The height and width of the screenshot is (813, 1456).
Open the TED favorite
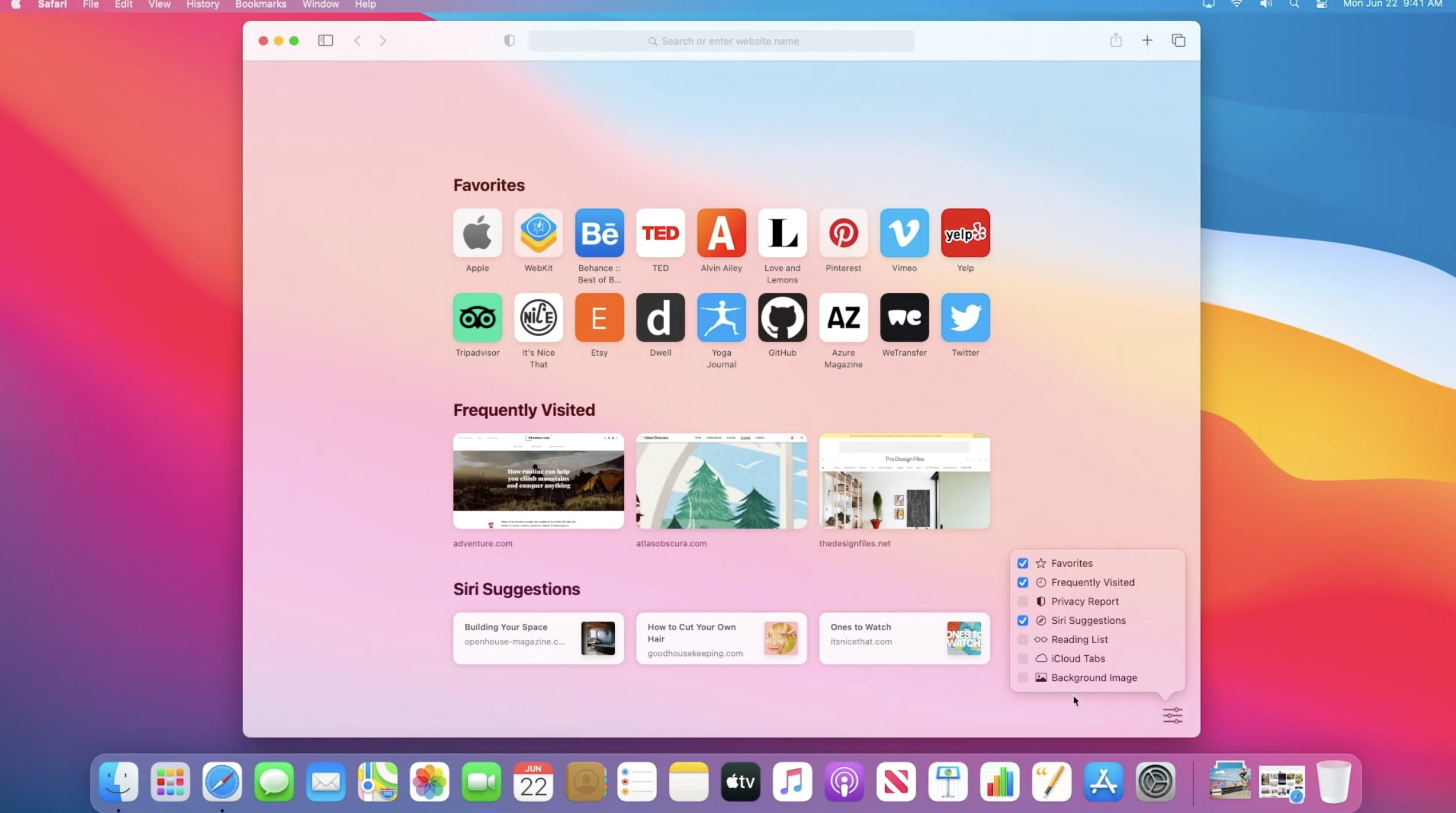click(x=661, y=233)
